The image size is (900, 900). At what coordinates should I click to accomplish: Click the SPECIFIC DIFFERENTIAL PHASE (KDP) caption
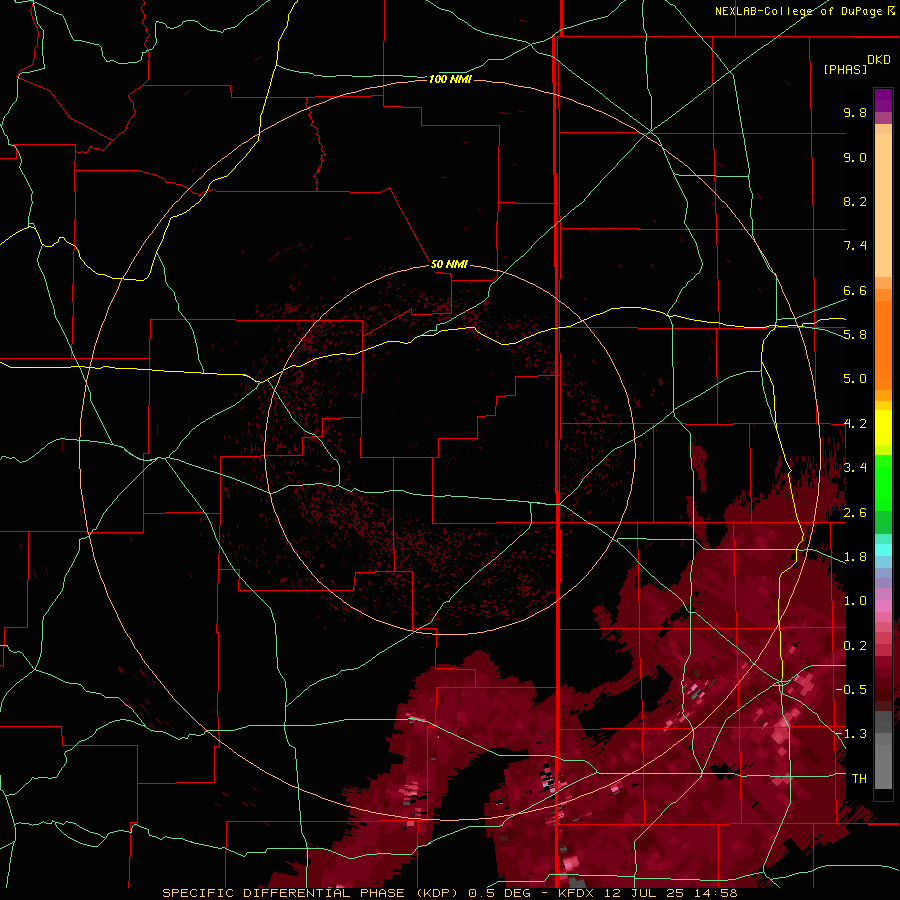click(312, 893)
